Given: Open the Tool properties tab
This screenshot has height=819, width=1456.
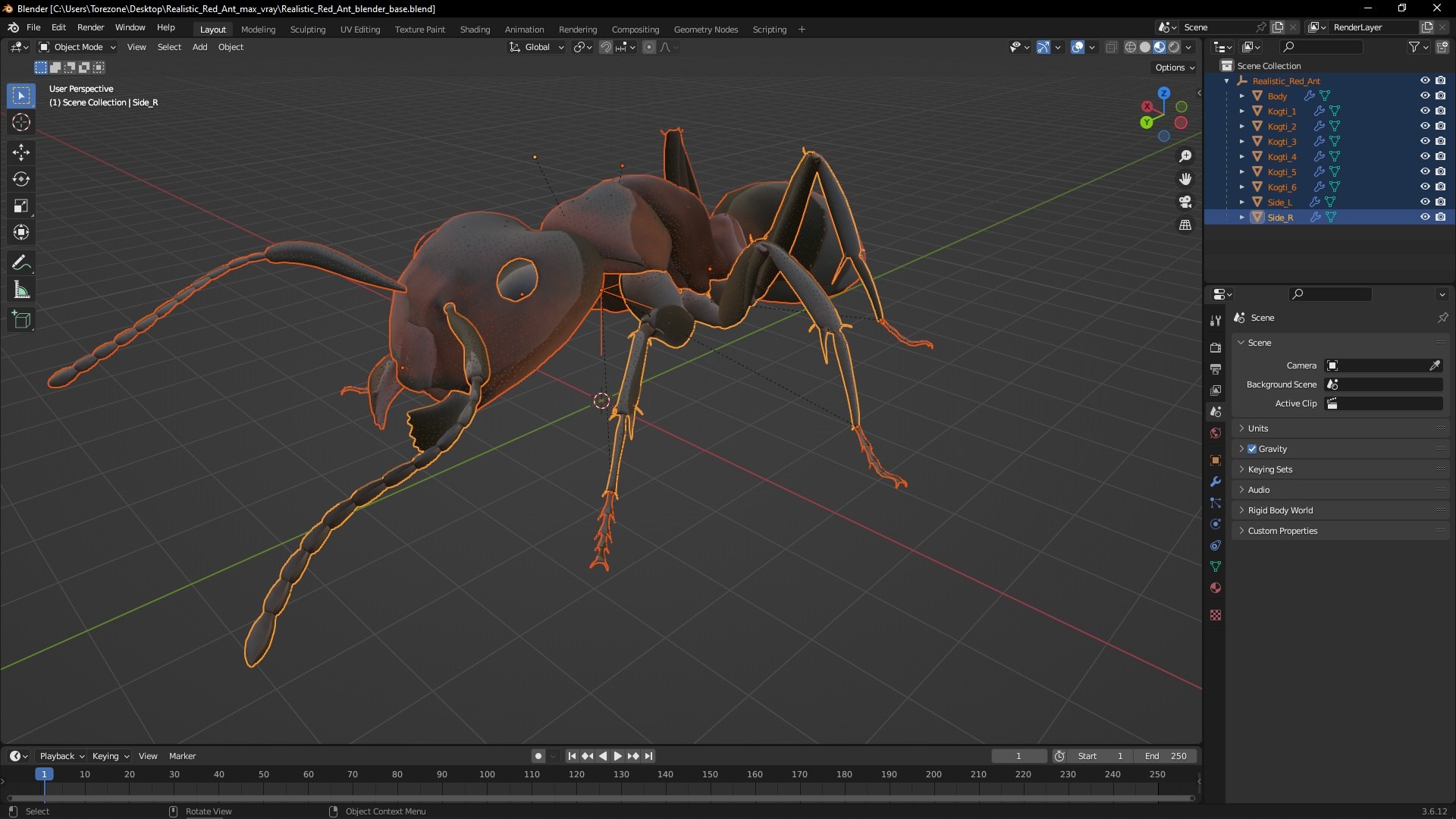Looking at the screenshot, I should 1216,321.
